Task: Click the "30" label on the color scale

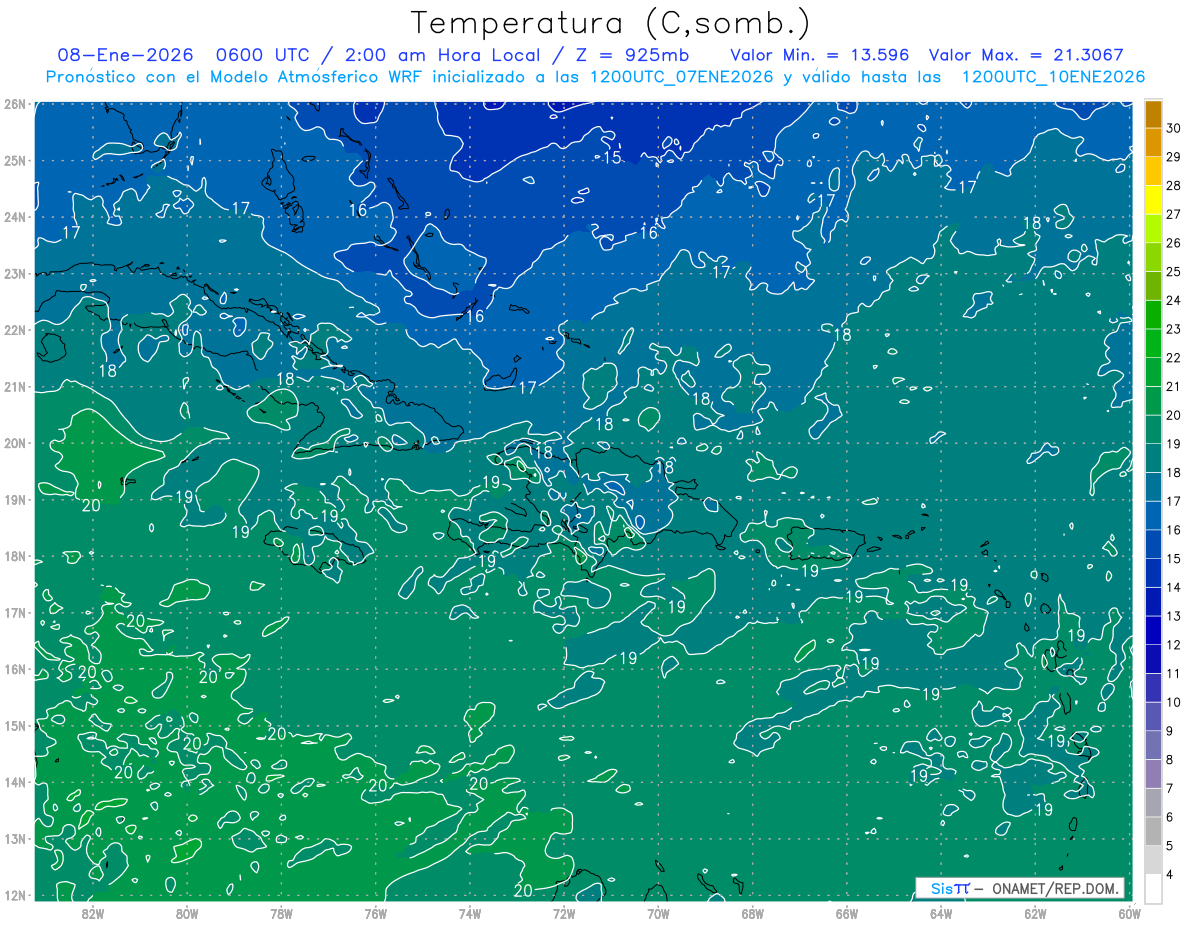Action: (1174, 128)
